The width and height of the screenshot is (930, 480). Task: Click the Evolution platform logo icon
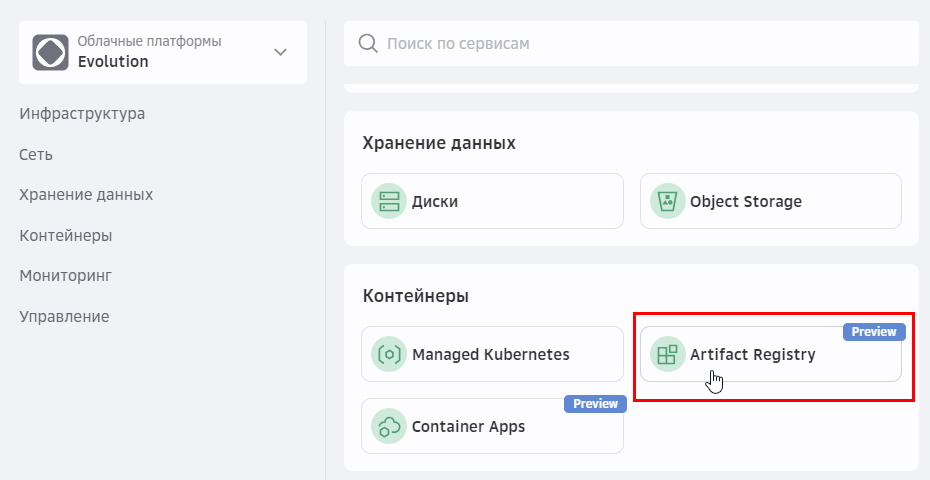pyautogui.click(x=50, y=52)
